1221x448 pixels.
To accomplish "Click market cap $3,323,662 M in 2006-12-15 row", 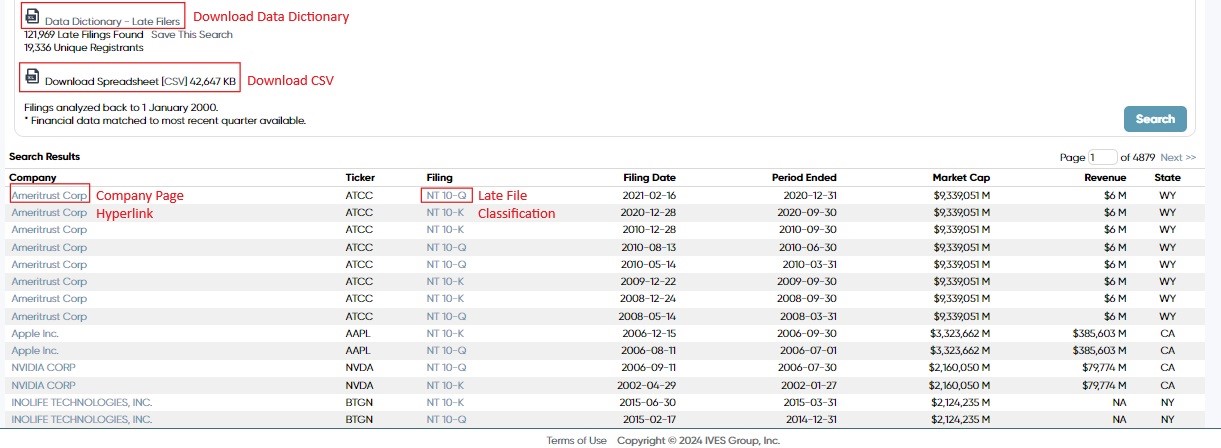I will (x=959, y=333).
